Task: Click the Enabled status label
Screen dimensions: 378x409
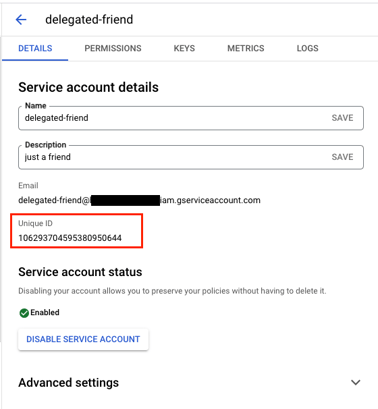Action: coord(45,312)
